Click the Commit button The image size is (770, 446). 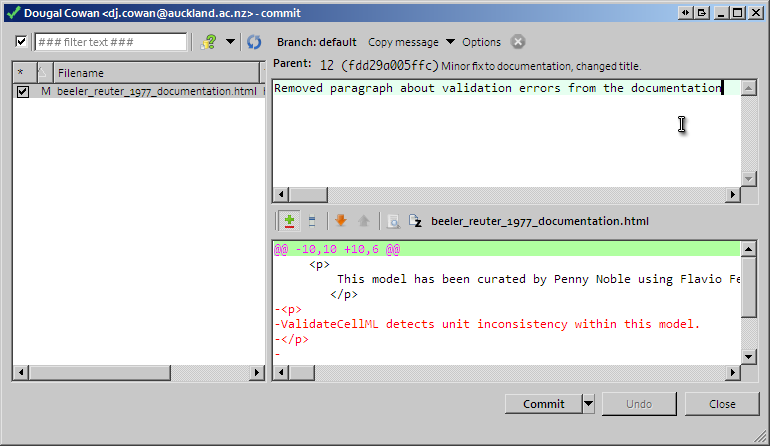544,404
